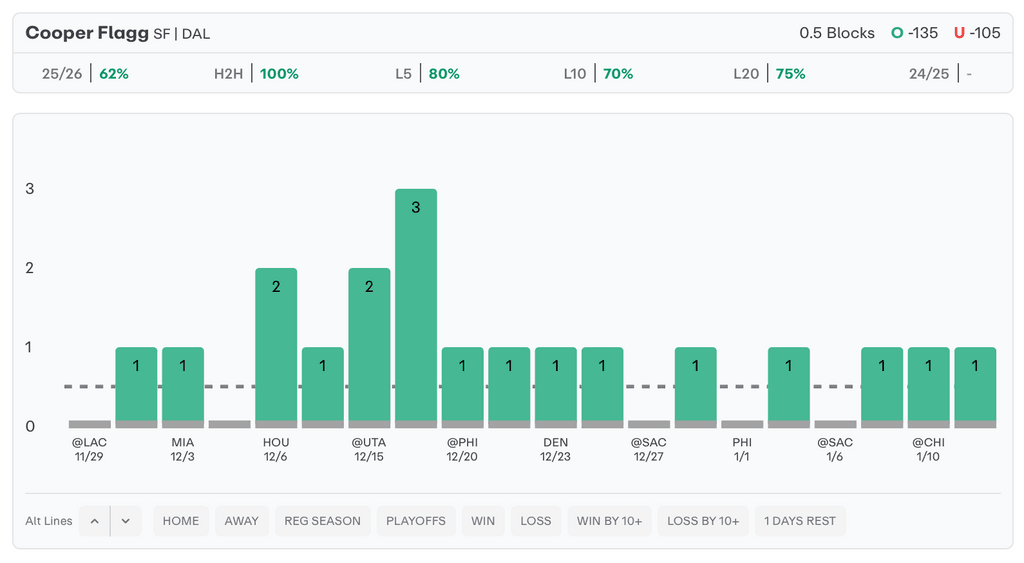Open the L20 75% split

(769, 74)
